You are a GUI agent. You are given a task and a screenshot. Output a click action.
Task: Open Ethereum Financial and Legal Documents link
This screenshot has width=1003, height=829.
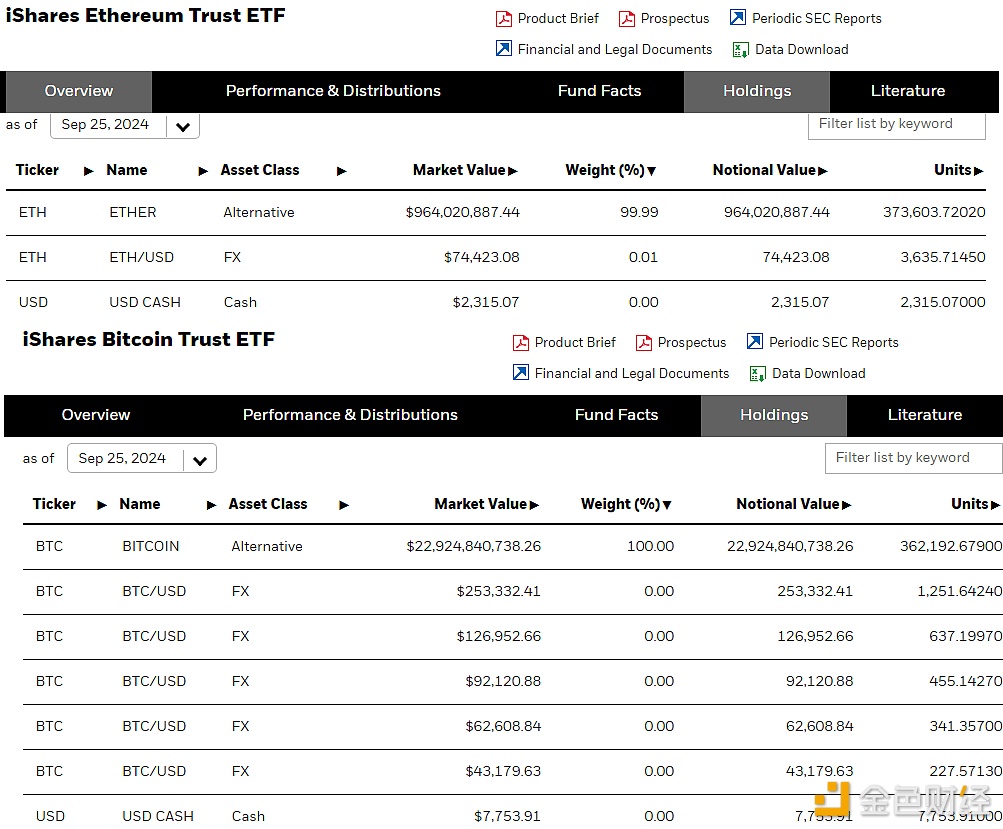[615, 49]
